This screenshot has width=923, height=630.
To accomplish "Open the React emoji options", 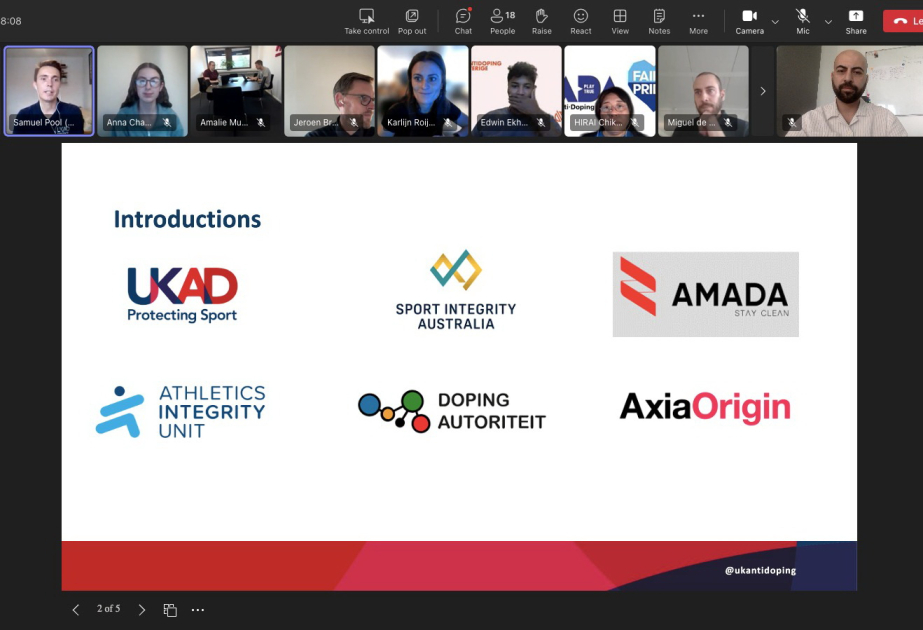I will click(581, 22).
